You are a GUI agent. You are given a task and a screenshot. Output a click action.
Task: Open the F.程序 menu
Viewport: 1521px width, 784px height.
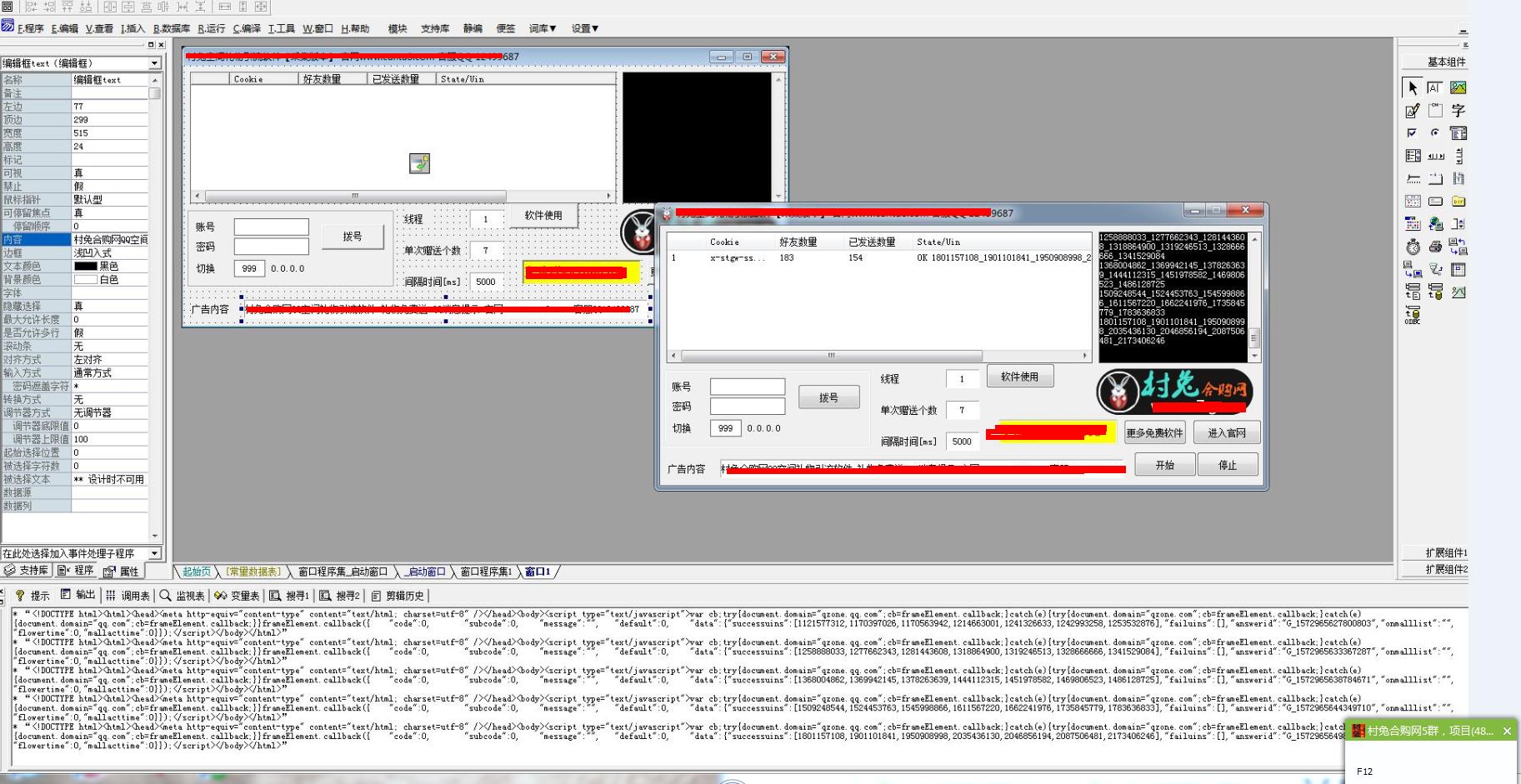pos(30,28)
